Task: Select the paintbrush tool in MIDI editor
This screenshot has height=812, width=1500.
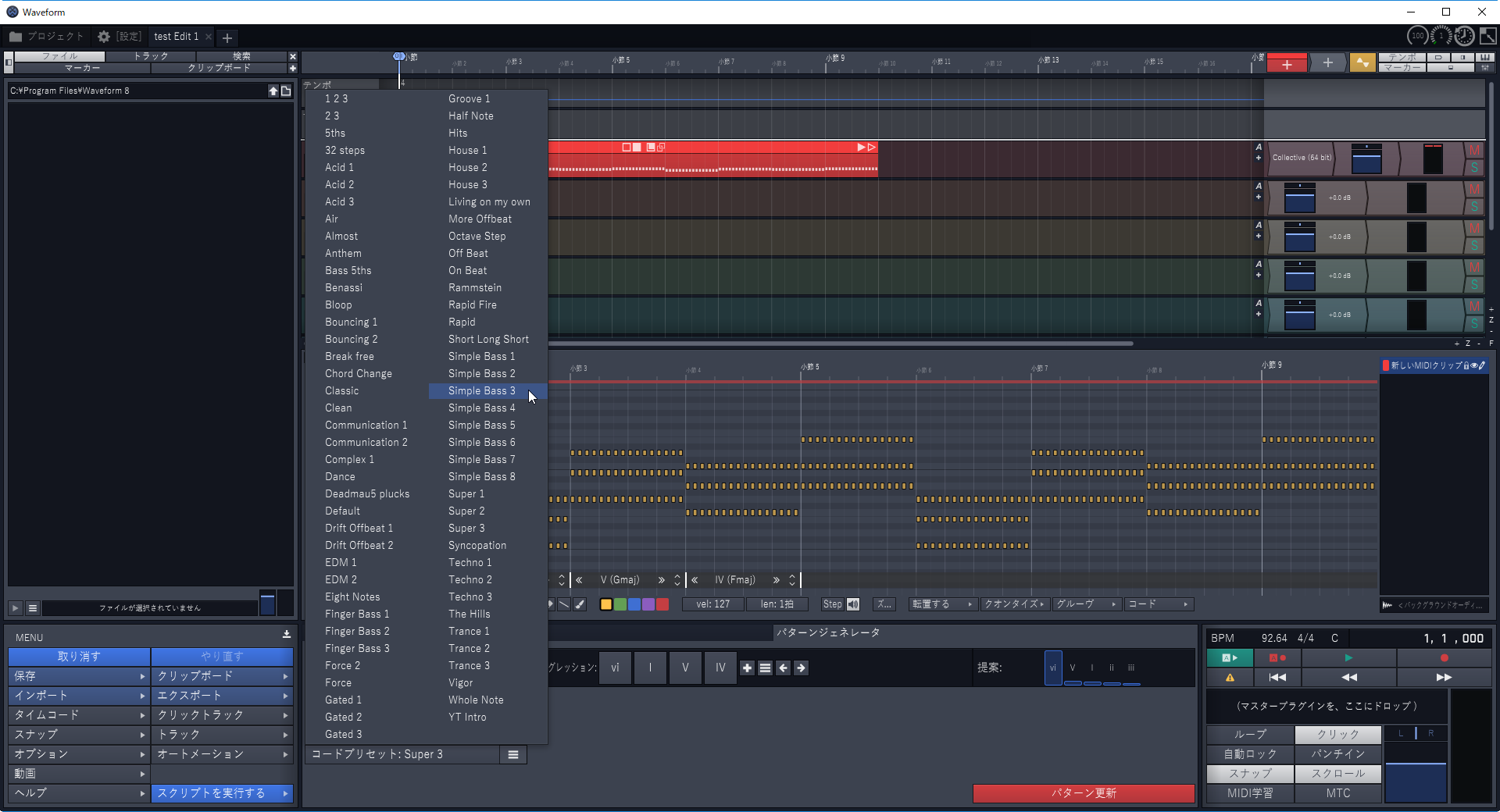Action: pos(580,604)
